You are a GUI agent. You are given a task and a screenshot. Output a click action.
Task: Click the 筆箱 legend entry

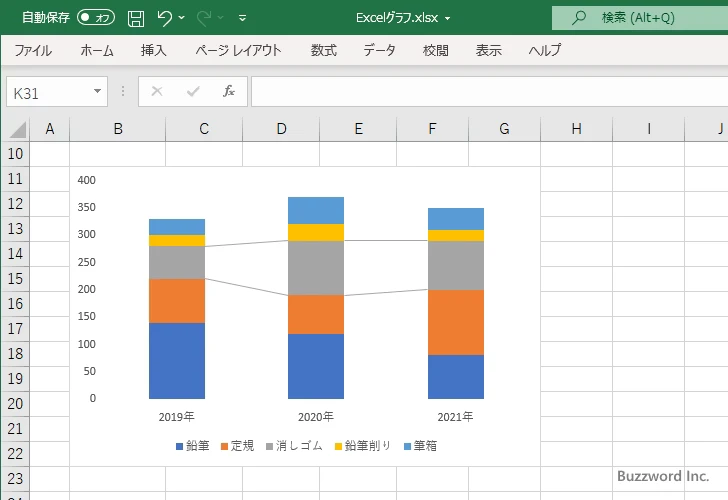click(420, 446)
